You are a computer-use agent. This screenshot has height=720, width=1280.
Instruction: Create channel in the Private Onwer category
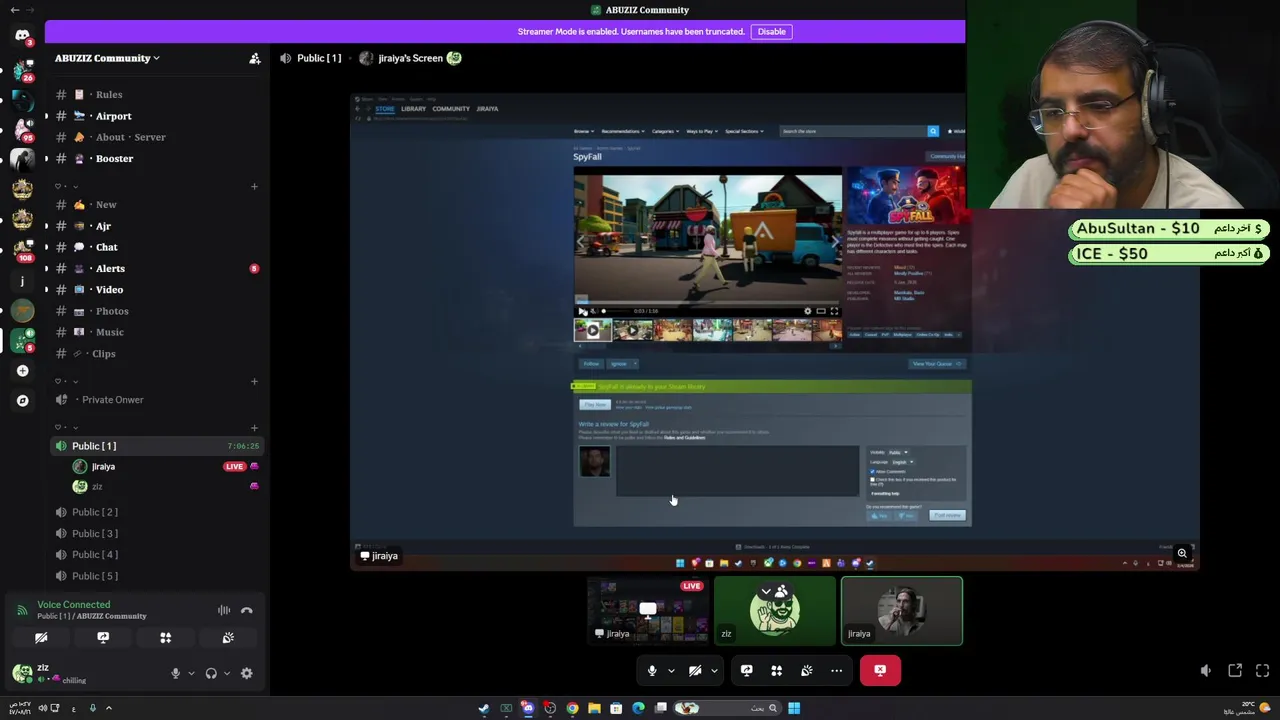[255, 381]
